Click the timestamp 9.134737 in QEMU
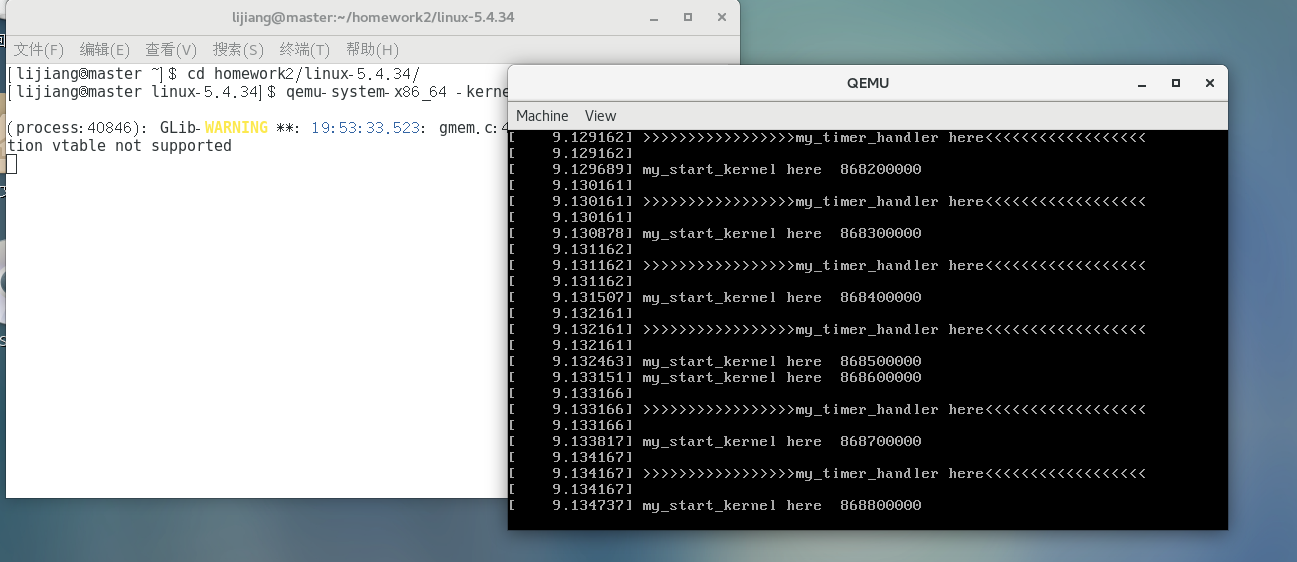 point(590,506)
